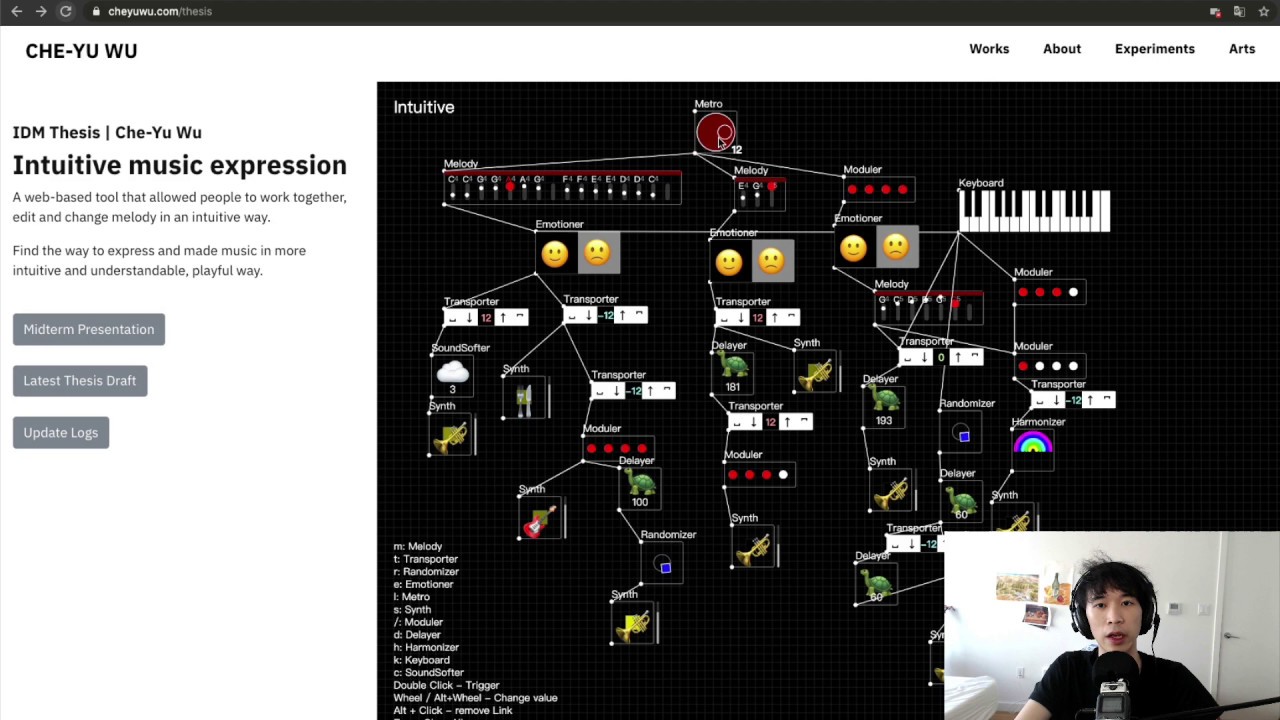1280x720 pixels.
Task: Toggle white dot of Moduler directly below Keyboard
Action: coord(1073,292)
